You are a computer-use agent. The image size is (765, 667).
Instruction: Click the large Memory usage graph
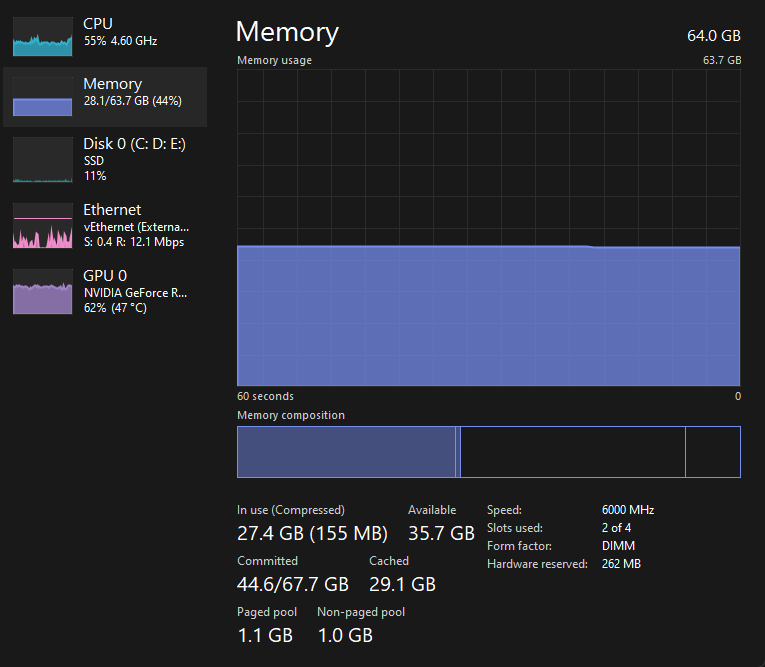tap(488, 227)
